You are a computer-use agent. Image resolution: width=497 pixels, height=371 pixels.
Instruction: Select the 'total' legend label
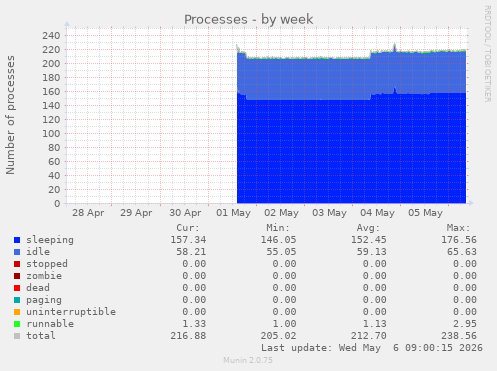coord(41,336)
